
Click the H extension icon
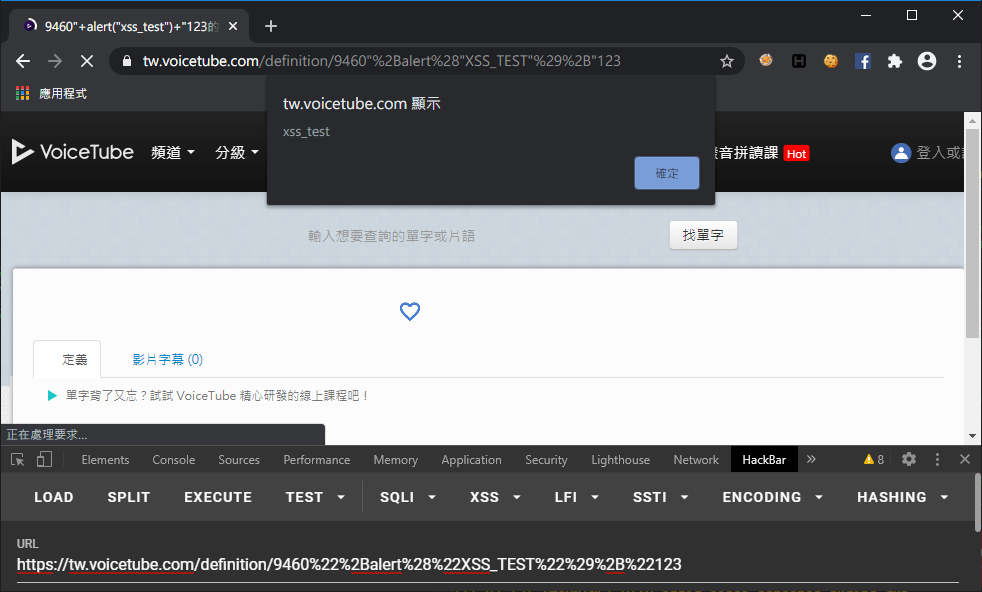[x=799, y=61]
